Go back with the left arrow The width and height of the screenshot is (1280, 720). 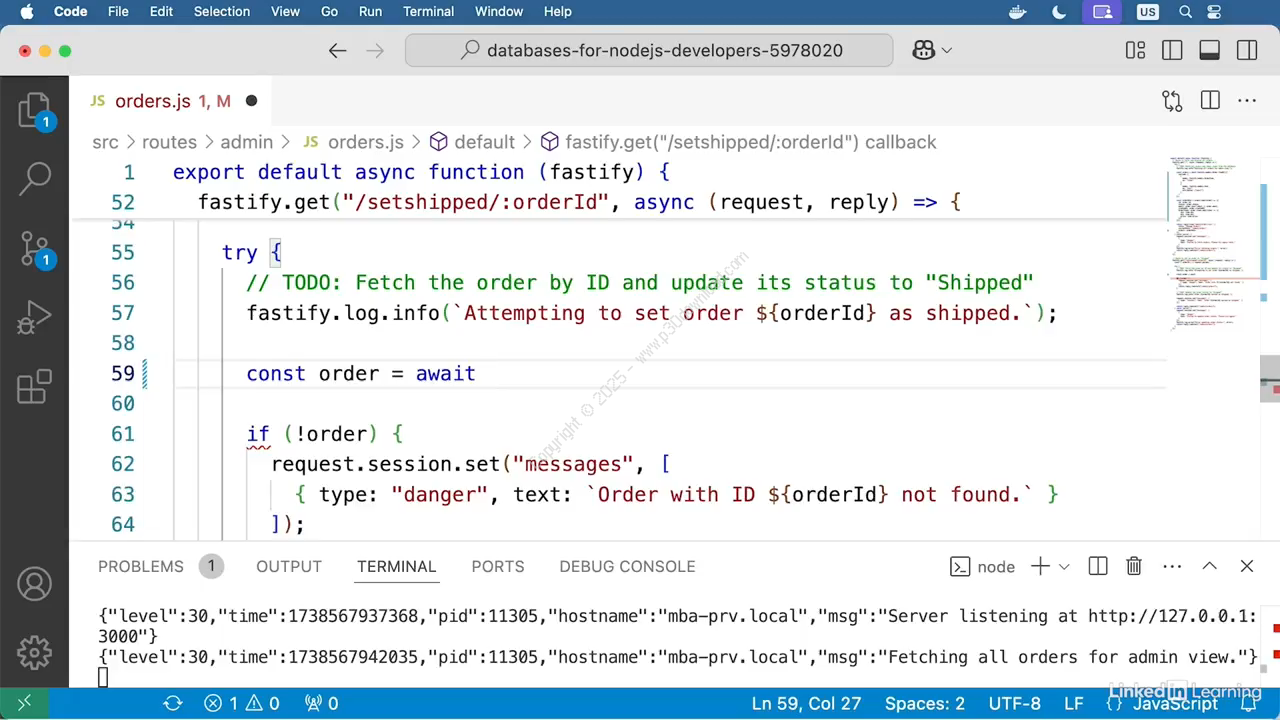pos(337,50)
